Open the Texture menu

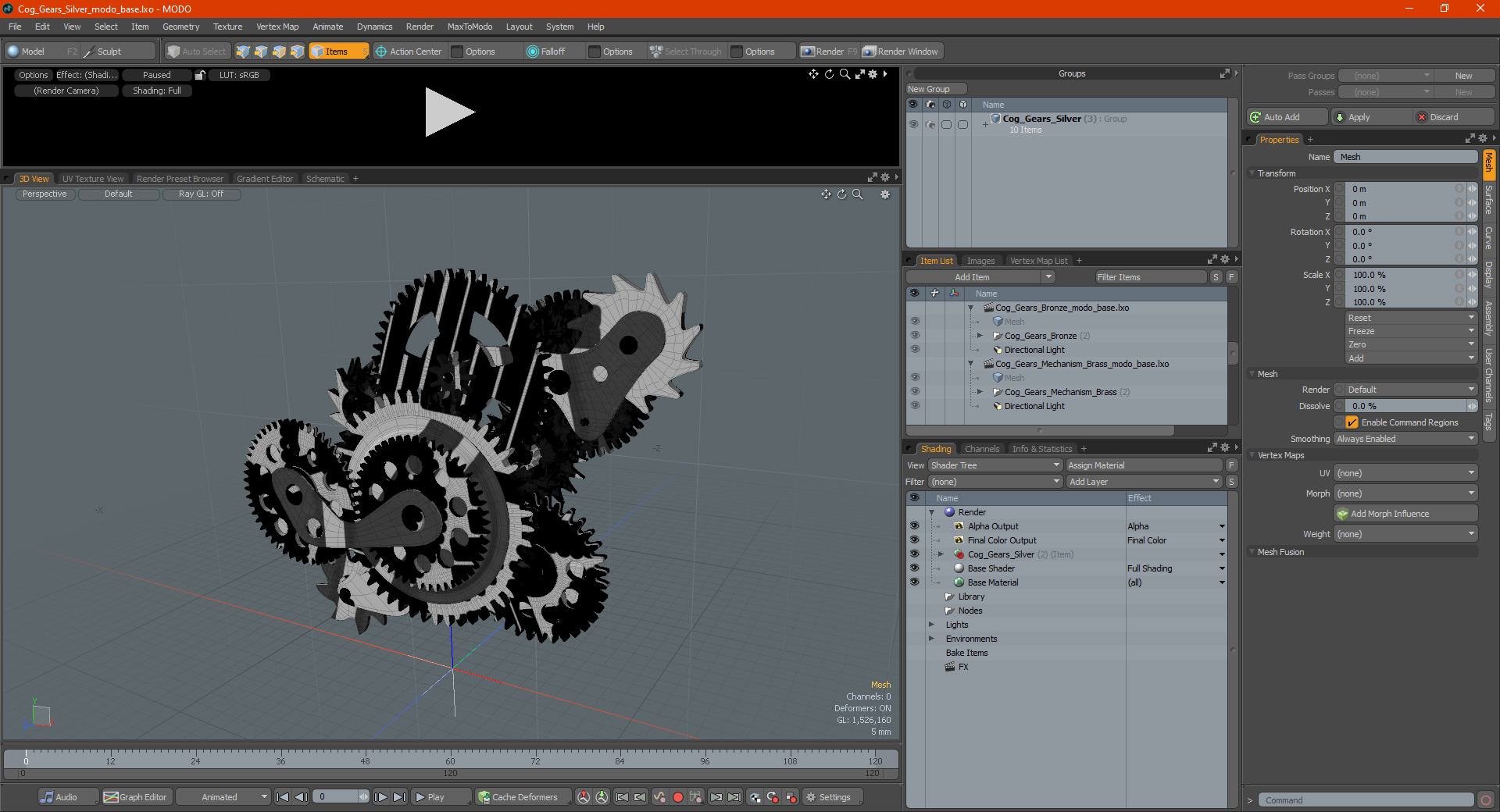pyautogui.click(x=227, y=27)
